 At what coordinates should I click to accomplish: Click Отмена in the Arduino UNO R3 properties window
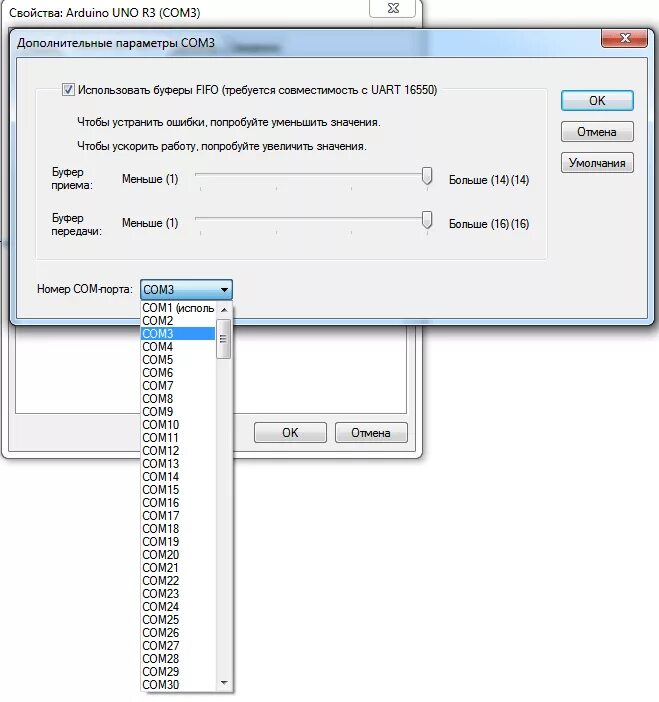[371, 432]
